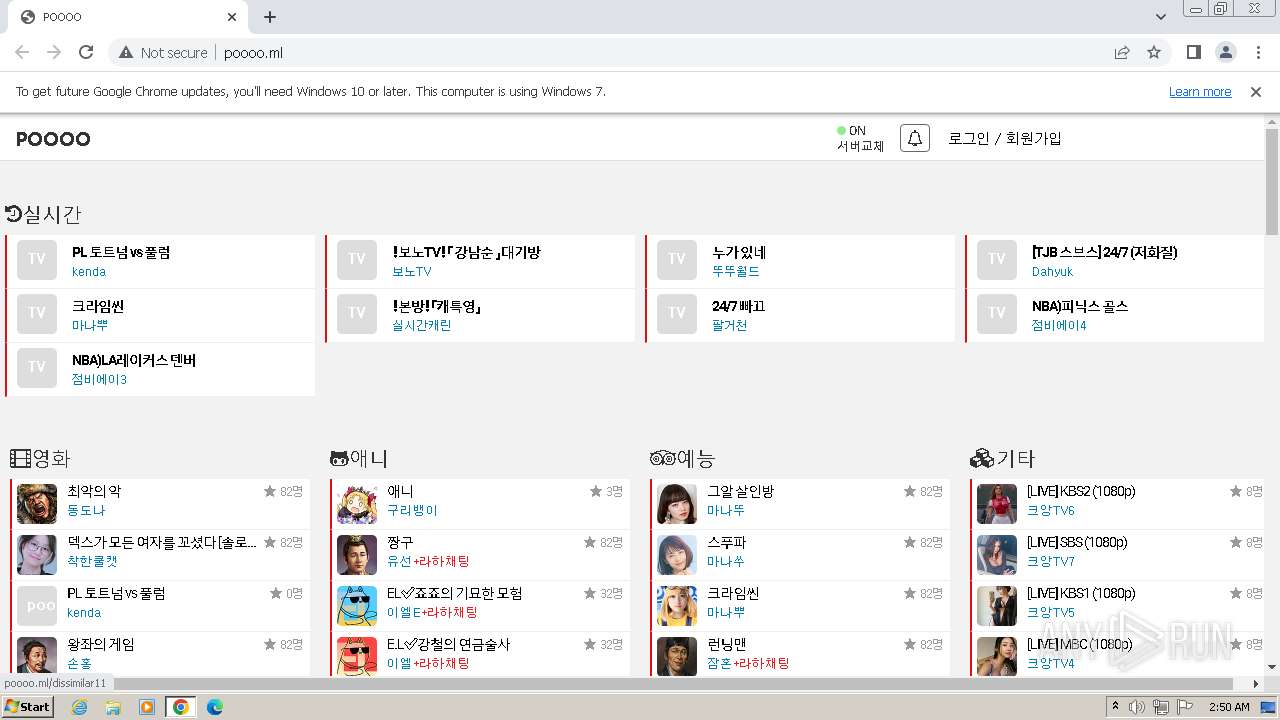Click the share page icon in address bar
1280x720 pixels.
click(x=1122, y=52)
